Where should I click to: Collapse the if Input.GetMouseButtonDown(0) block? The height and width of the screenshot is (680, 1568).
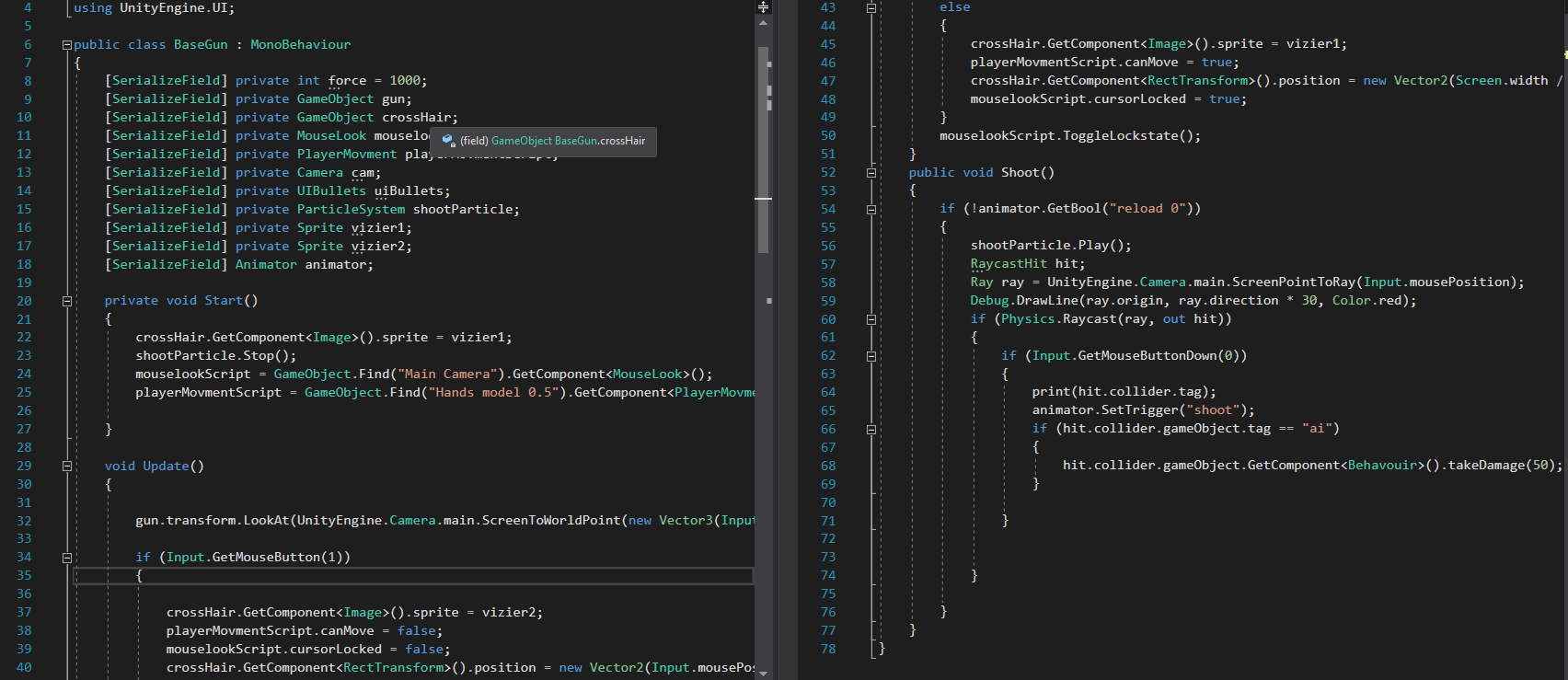pos(870,356)
